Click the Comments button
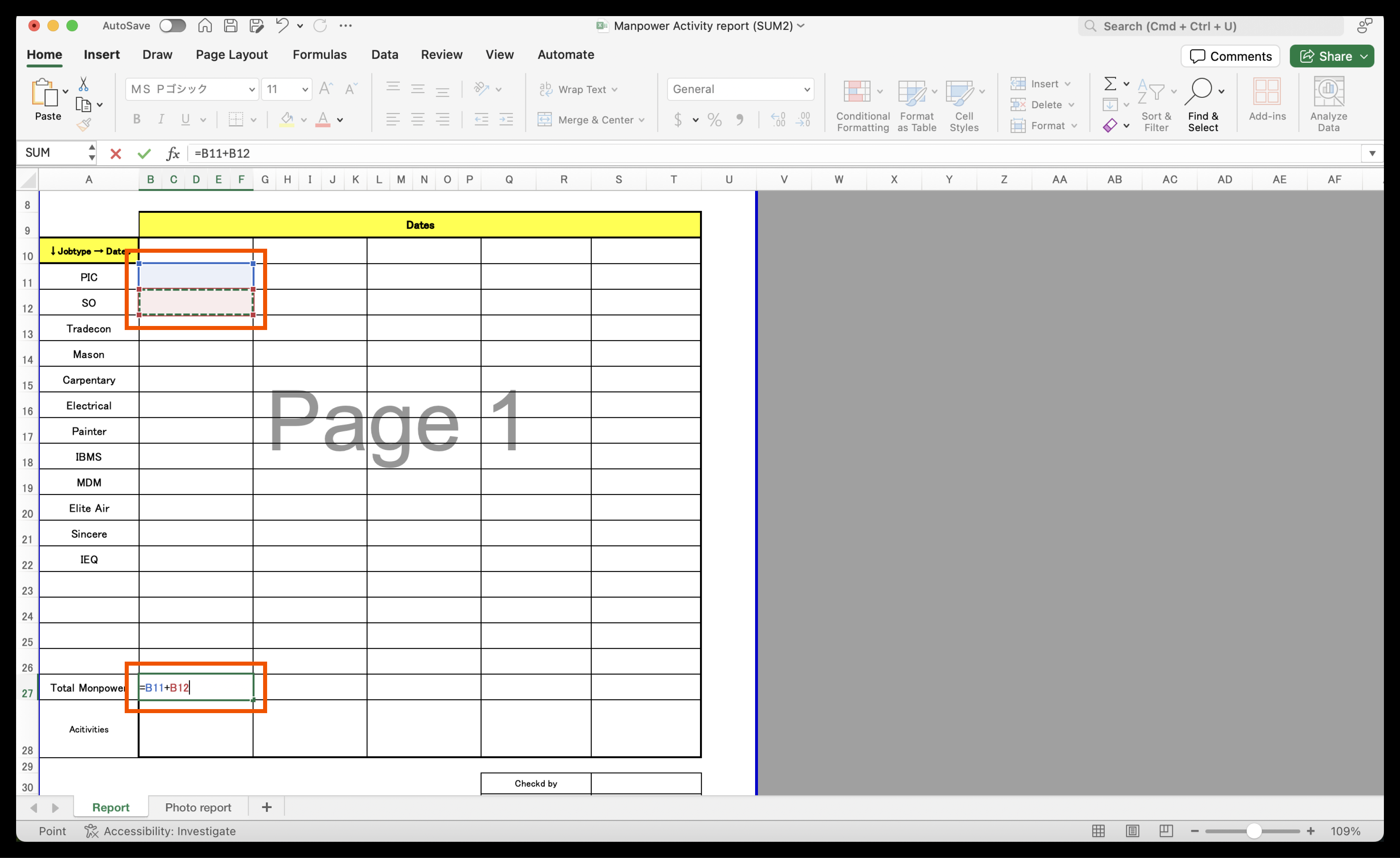 click(1230, 56)
